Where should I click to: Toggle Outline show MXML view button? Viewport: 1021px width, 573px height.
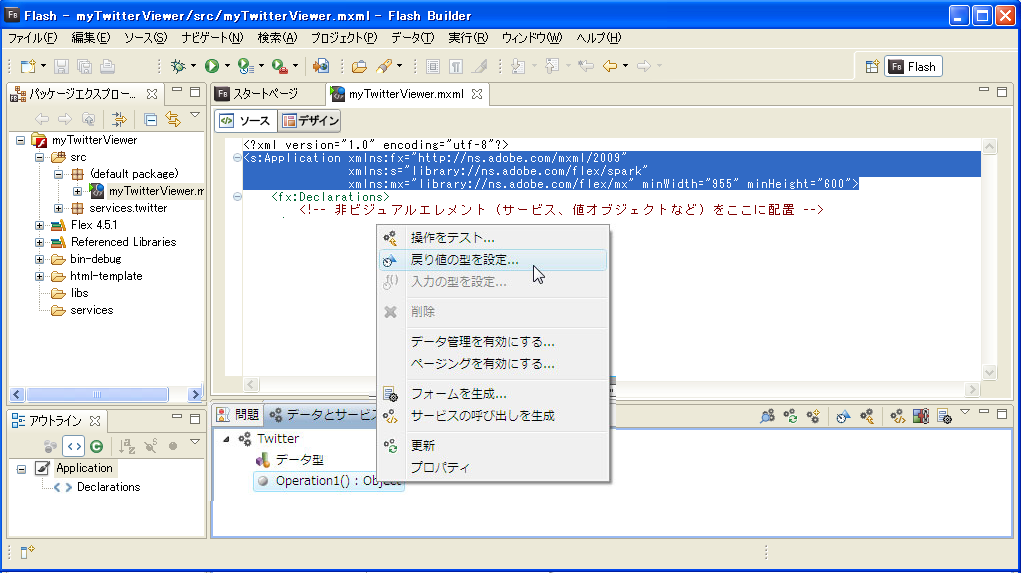tap(74, 447)
